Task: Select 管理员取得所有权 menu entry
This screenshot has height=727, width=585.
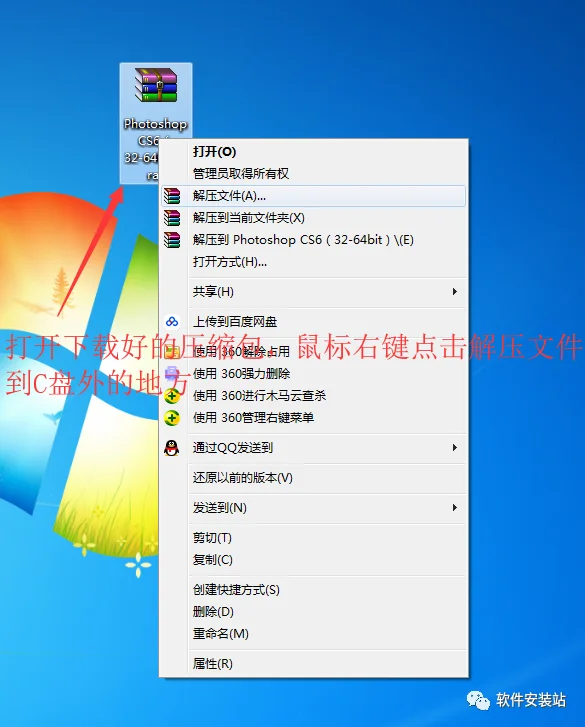Action: (x=313, y=173)
